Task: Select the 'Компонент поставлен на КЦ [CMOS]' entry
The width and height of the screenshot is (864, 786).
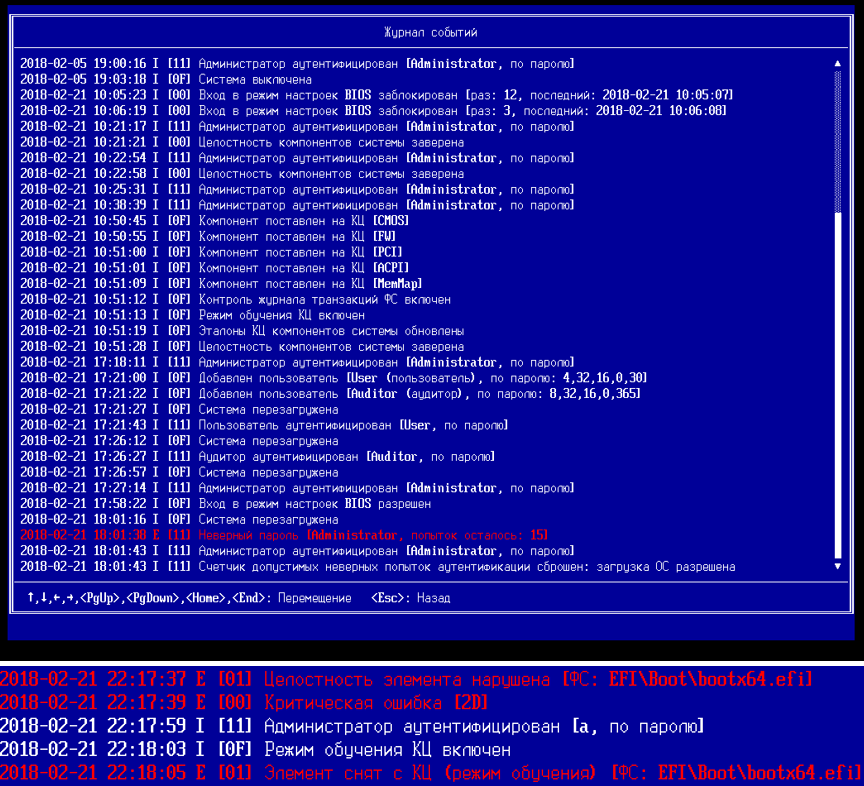Action: (215, 221)
